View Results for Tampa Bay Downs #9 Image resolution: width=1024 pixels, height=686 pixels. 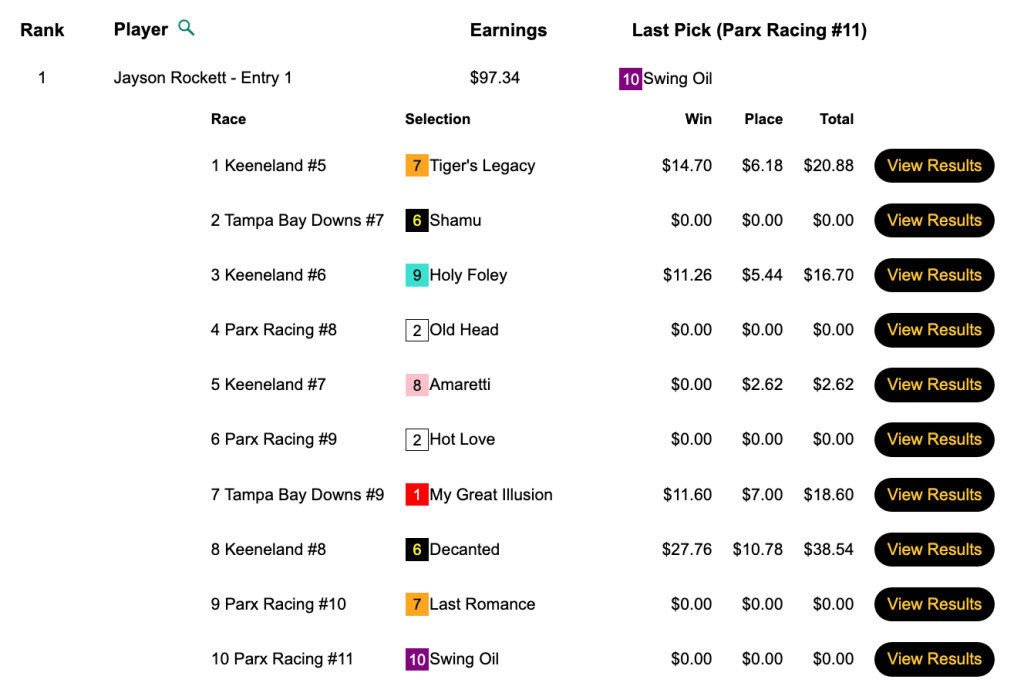[x=934, y=495]
